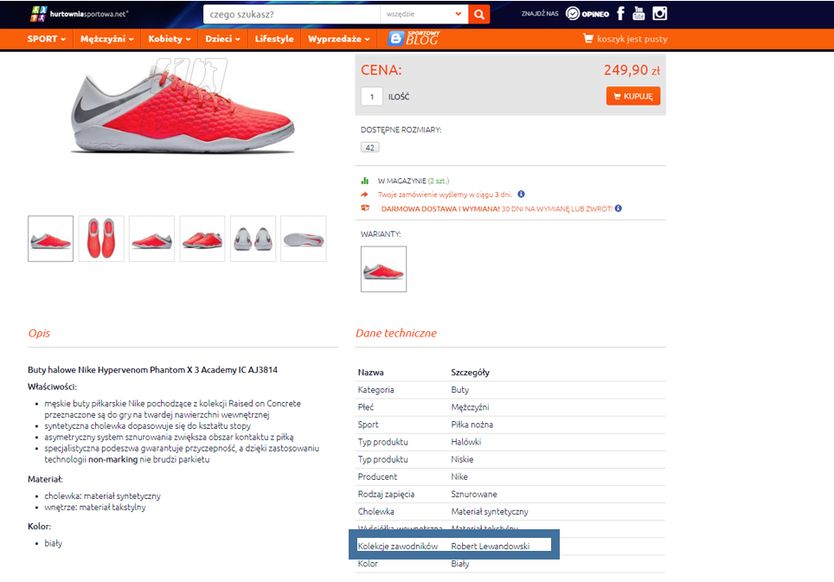Visit the Facebook page icon

tap(620, 13)
